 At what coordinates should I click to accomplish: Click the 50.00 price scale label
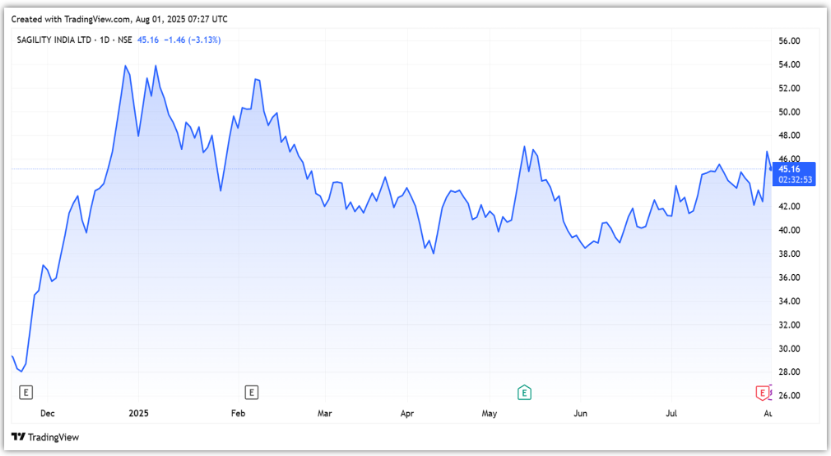tap(790, 112)
